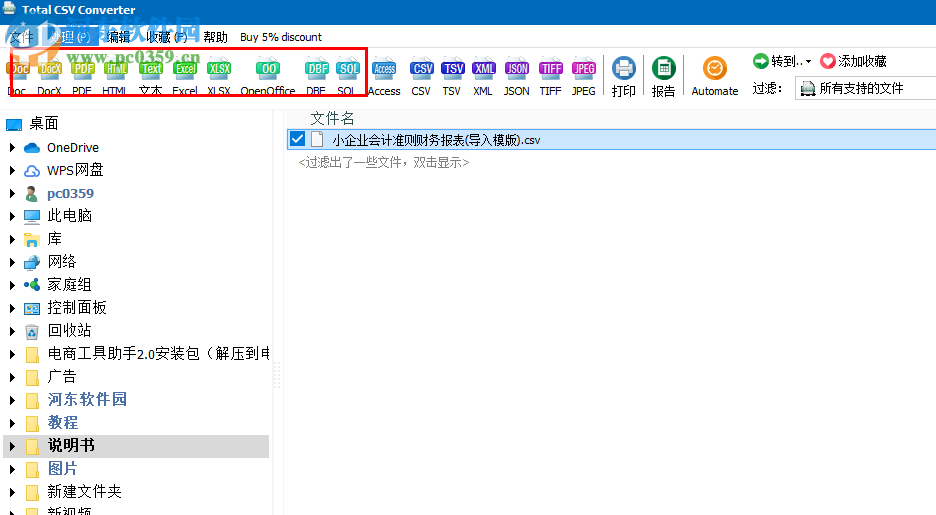Screen dimensions: 936x515
Task: Convert to Doc format
Action: click(x=17, y=77)
